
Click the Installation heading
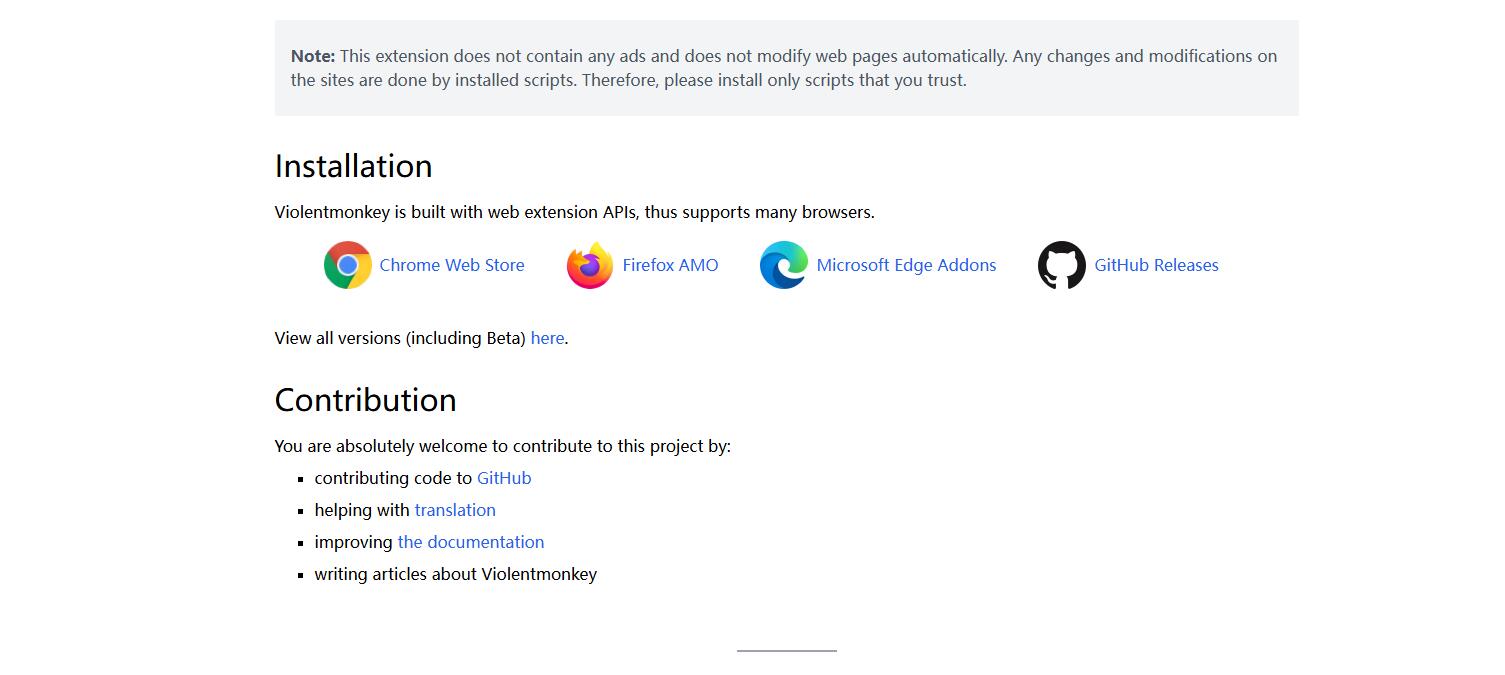353,166
